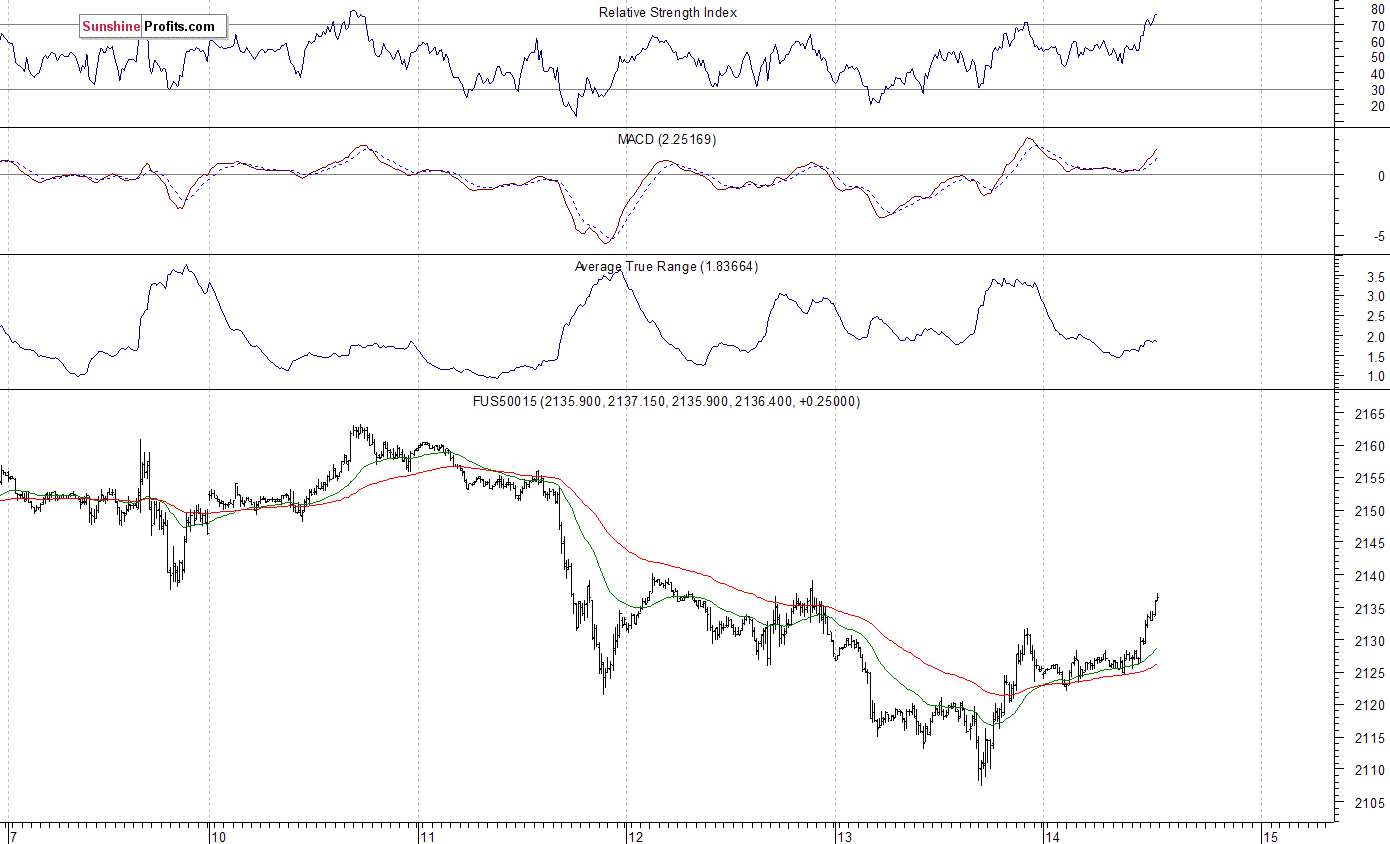Click the 2135 price axis label
This screenshot has width=1390, height=844.
(x=1369, y=609)
